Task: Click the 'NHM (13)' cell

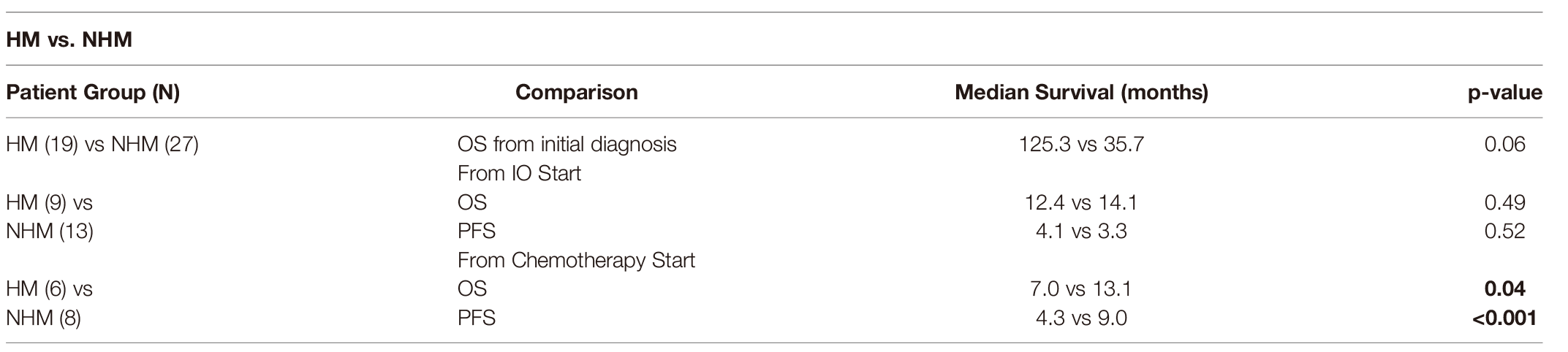Action: click(x=49, y=232)
